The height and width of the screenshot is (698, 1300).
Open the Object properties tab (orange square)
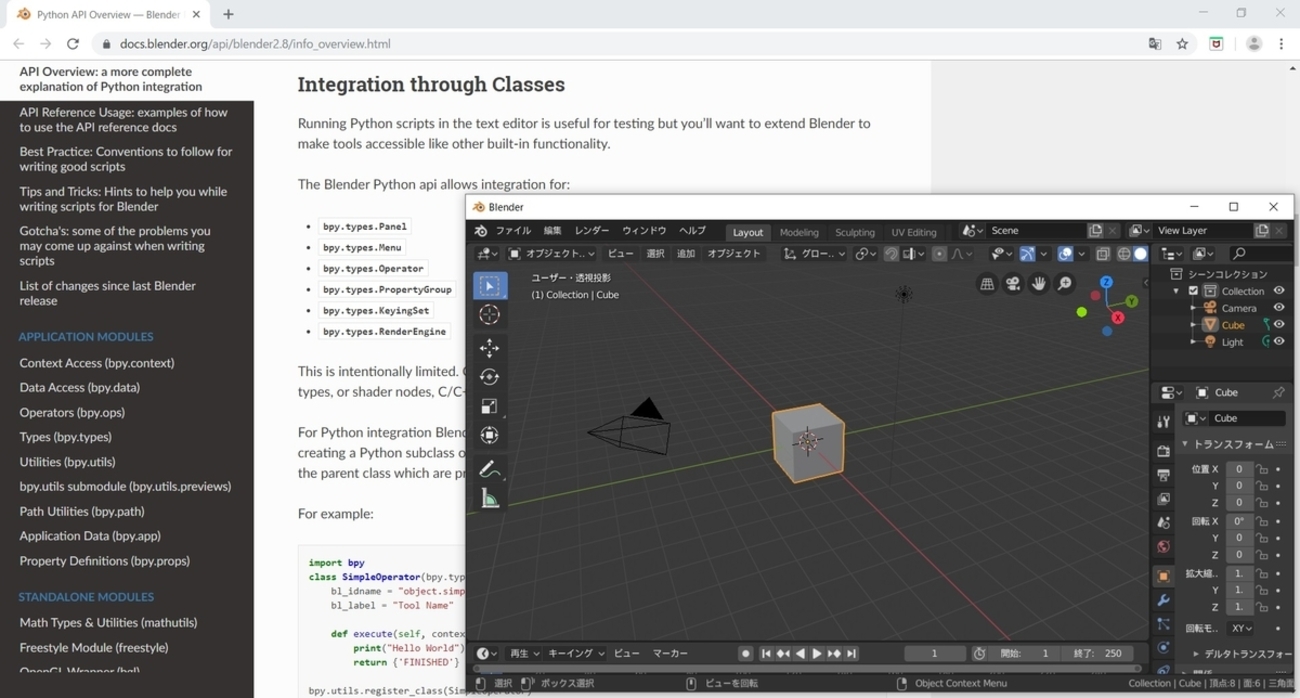click(x=1163, y=576)
